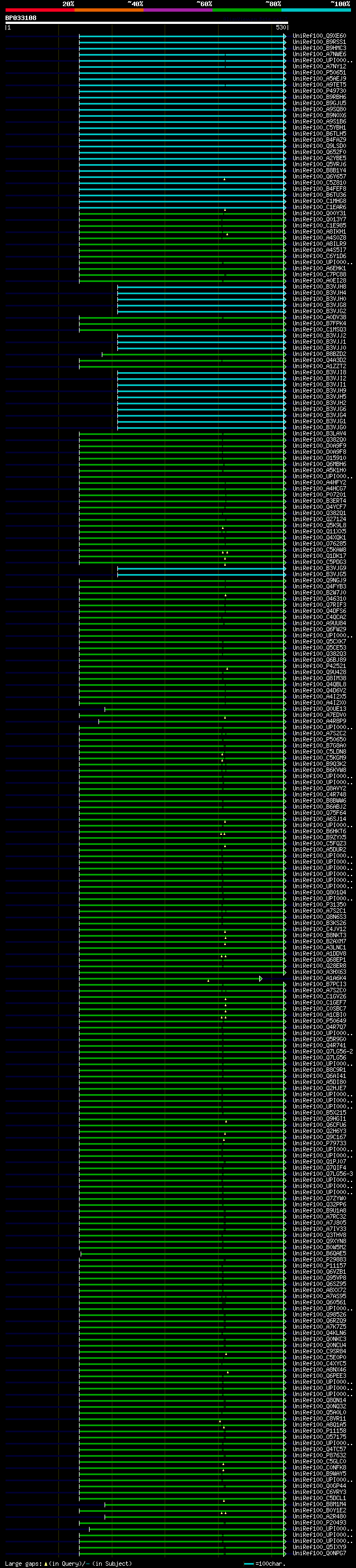Viewport: 356px width, 1568px height.
Task: Select the UniRef100_Q9LSD0 label
Action: click(x=319, y=146)
